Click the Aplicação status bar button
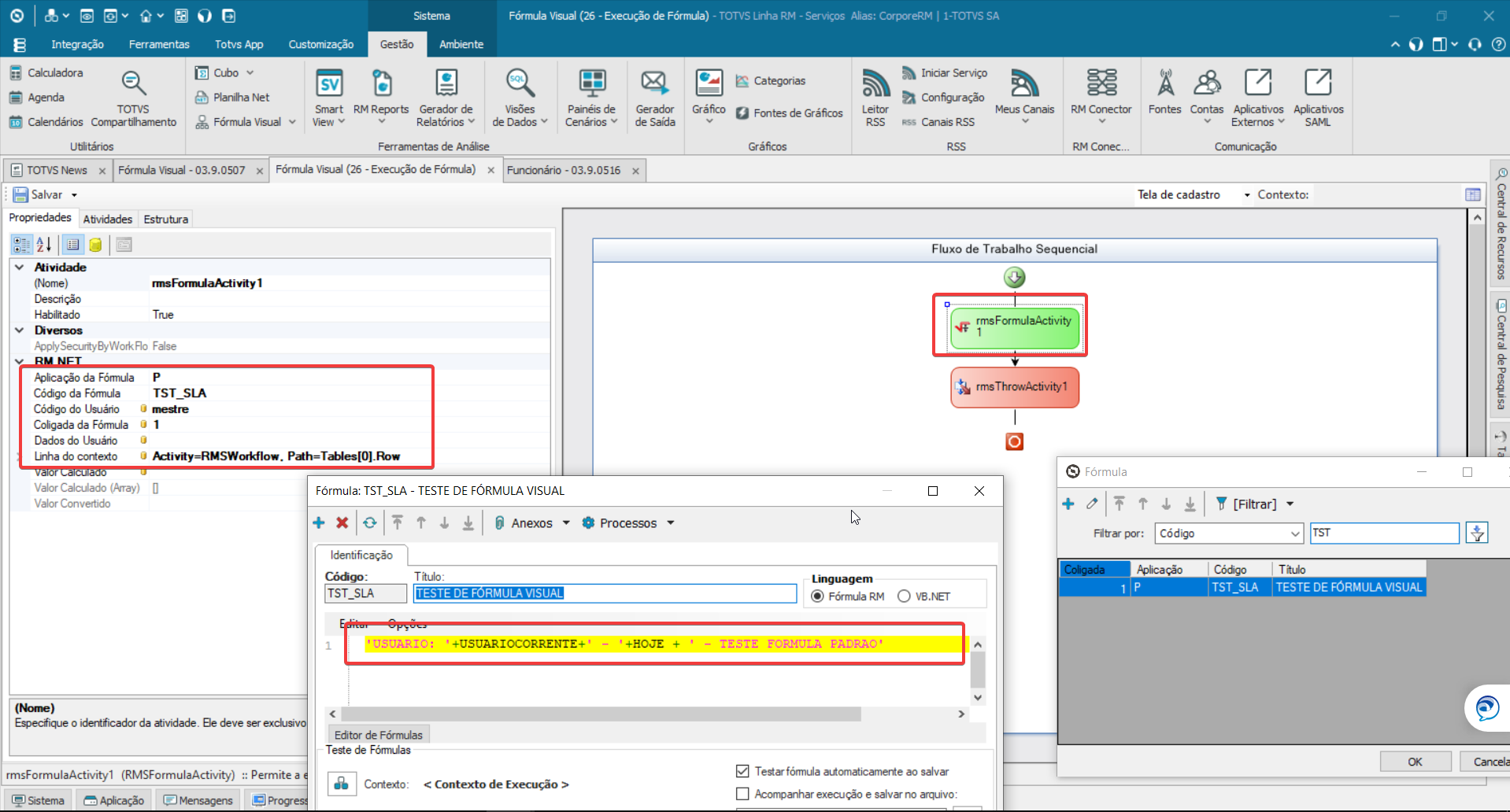 pos(114,800)
